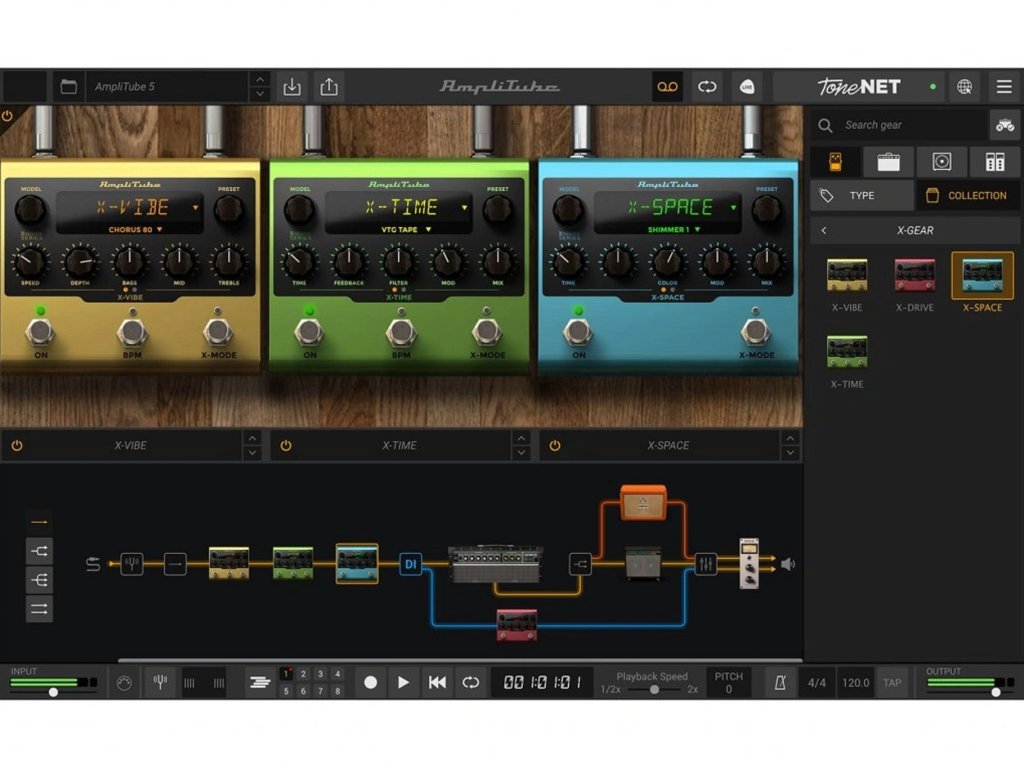Open the looper icon in top bar
The image size is (1024, 768).
pyautogui.click(x=707, y=86)
